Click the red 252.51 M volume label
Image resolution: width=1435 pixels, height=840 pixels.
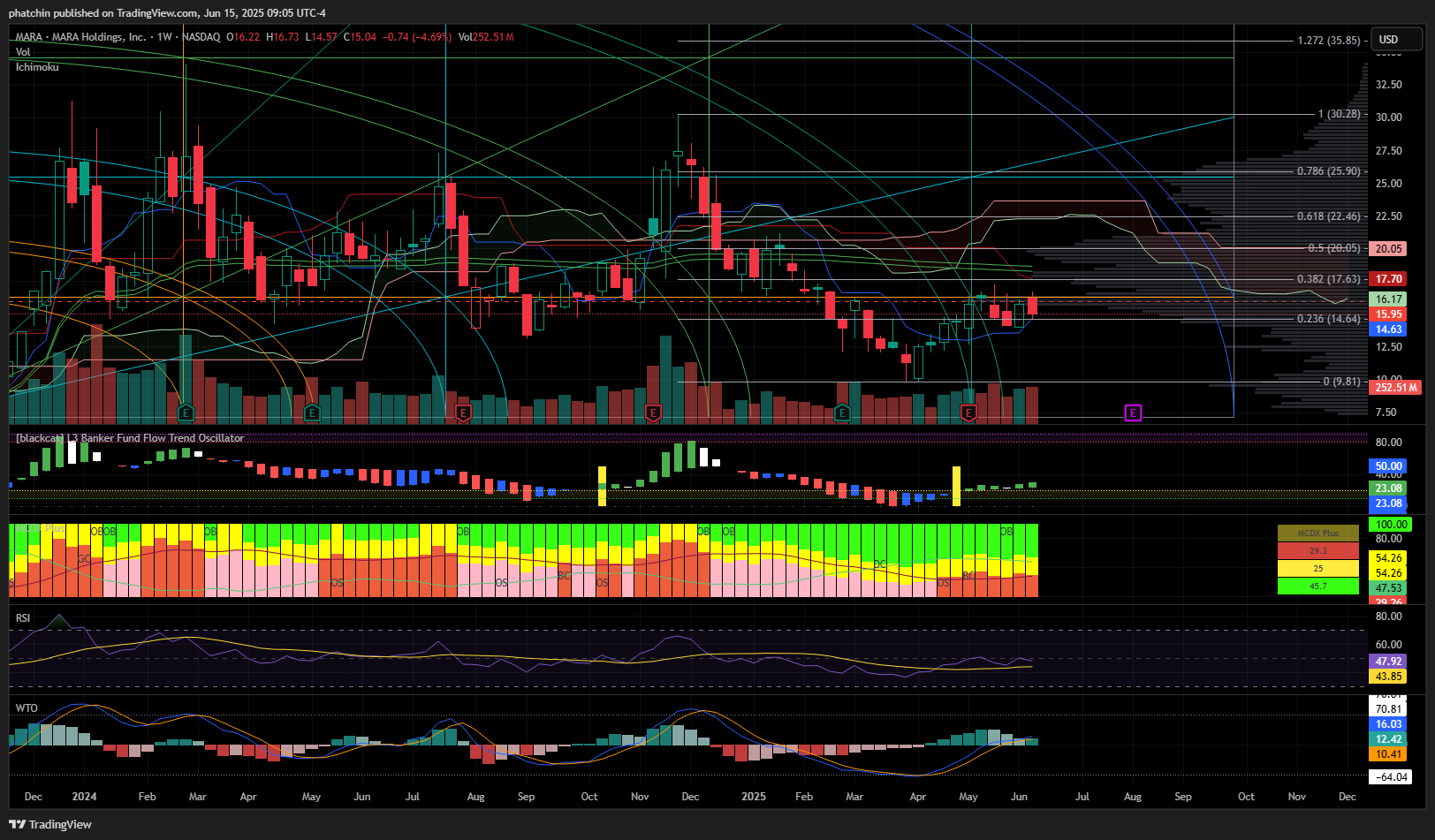coord(1395,388)
